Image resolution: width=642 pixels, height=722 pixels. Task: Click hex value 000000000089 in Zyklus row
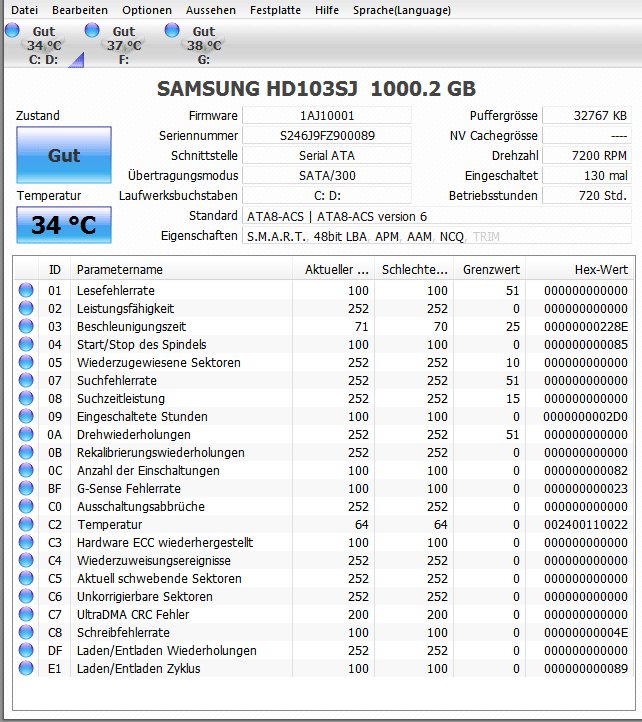pyautogui.click(x=586, y=669)
